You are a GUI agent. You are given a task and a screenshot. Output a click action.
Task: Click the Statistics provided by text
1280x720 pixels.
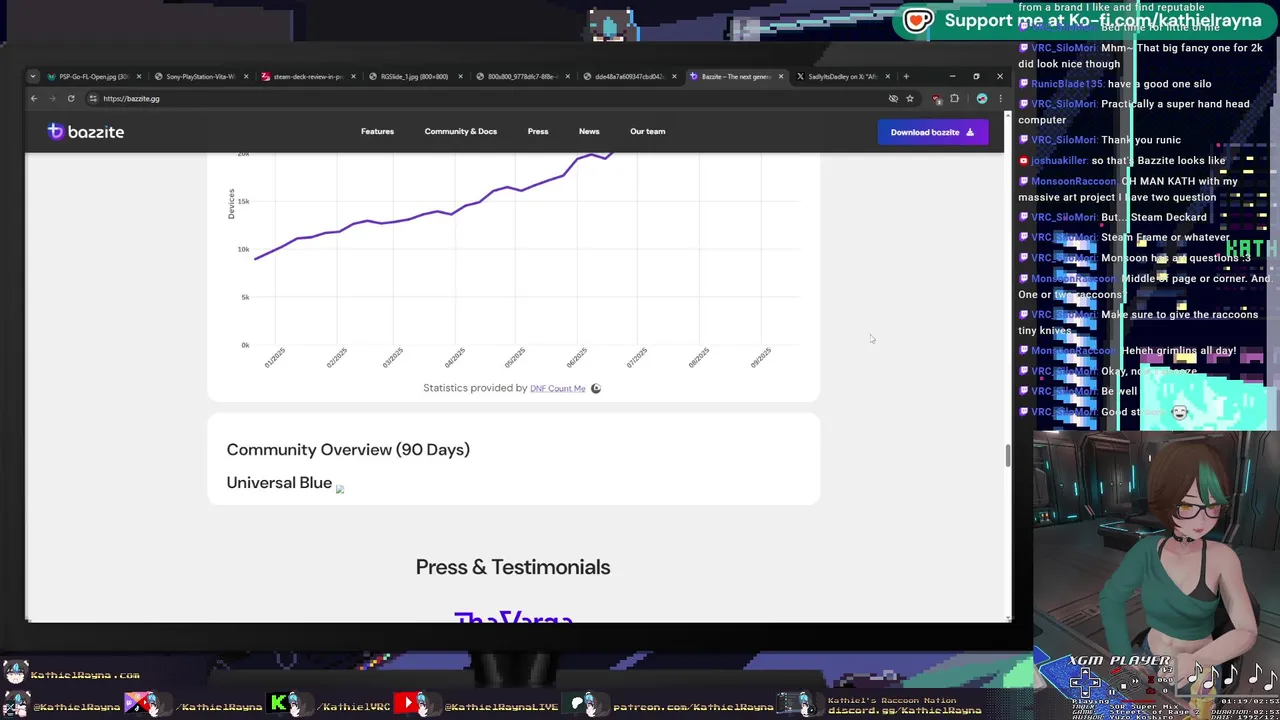tap(475, 388)
